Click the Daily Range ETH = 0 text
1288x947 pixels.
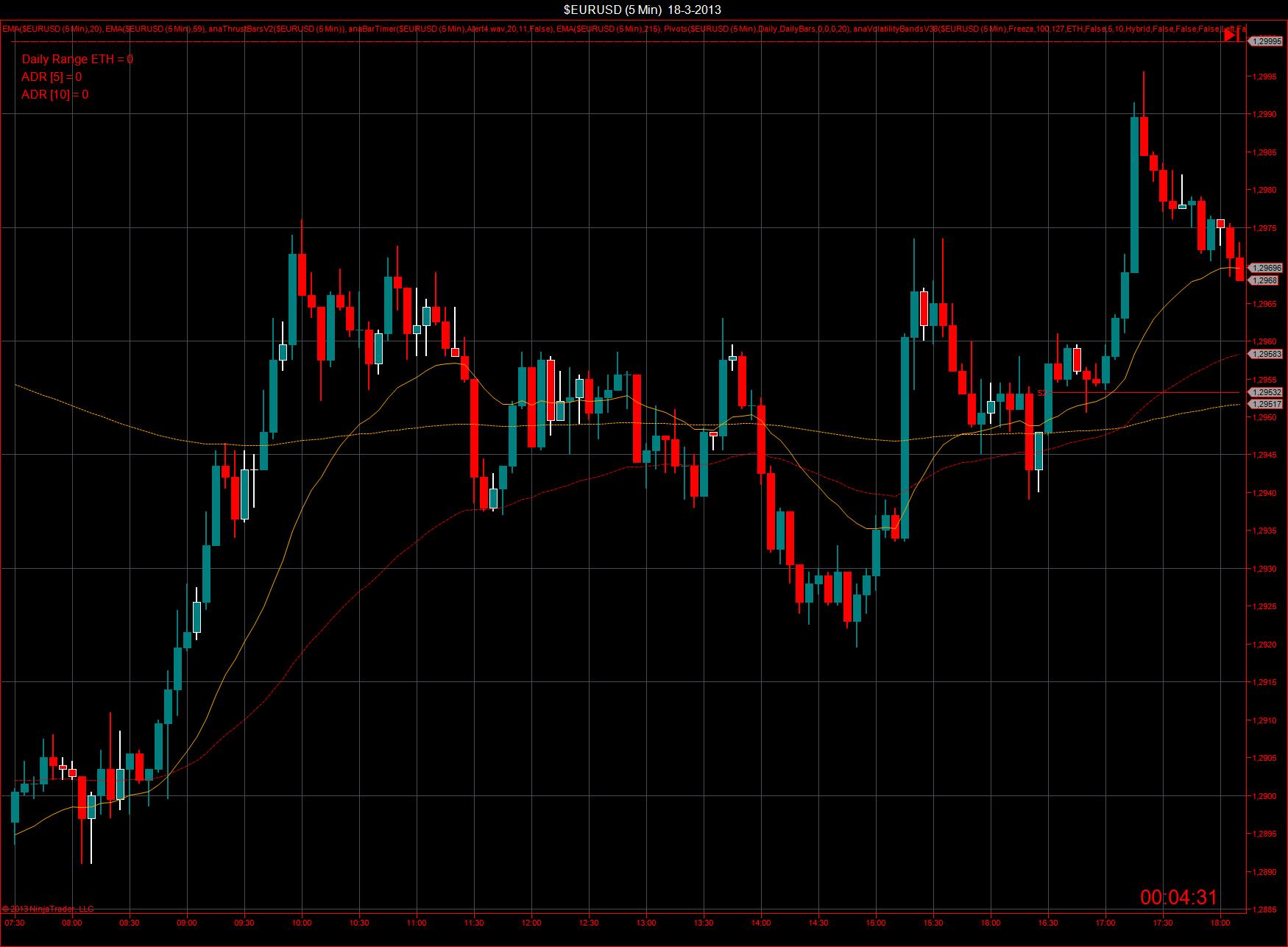(x=77, y=59)
